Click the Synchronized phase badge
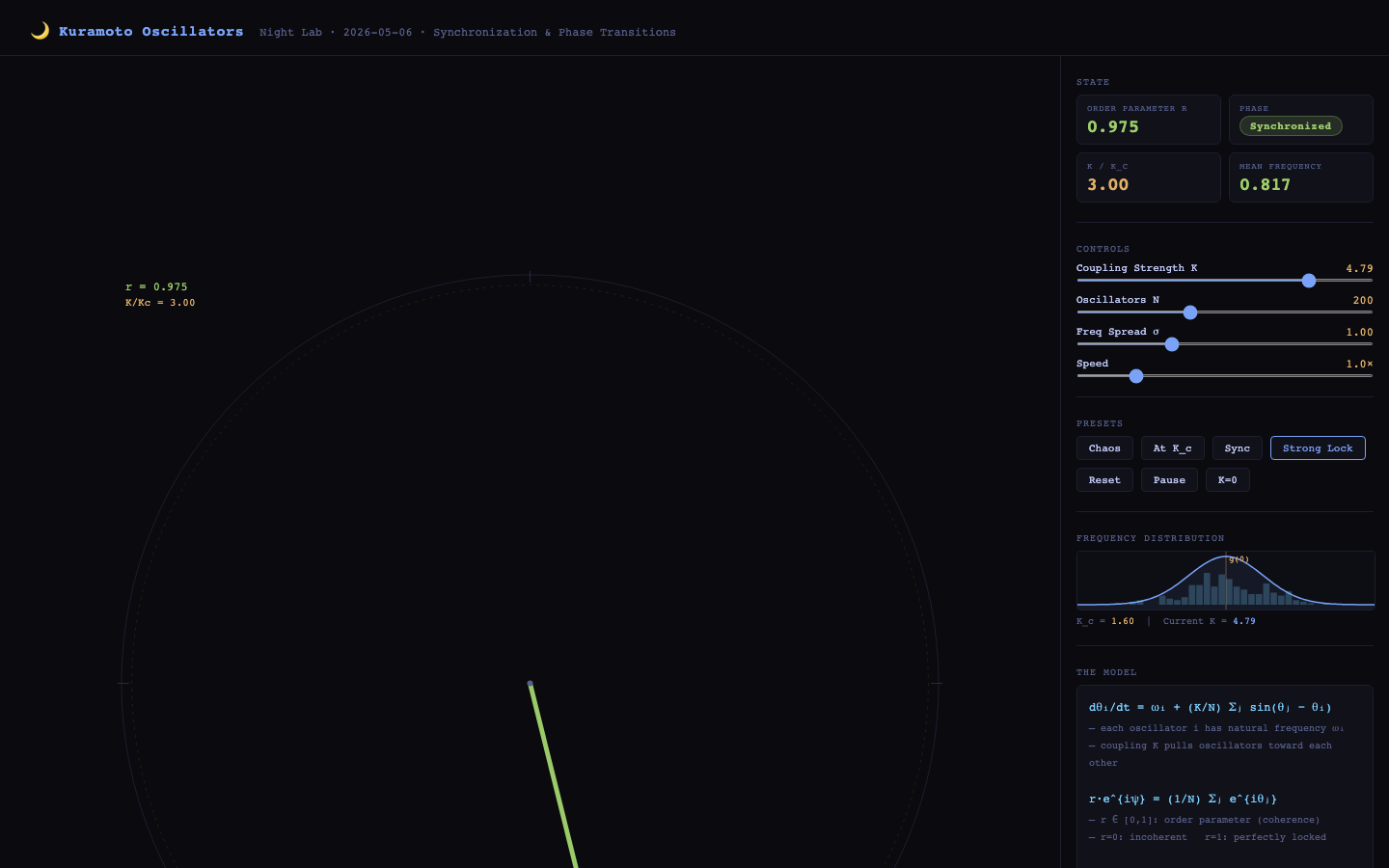This screenshot has width=1389, height=868. point(1291,126)
